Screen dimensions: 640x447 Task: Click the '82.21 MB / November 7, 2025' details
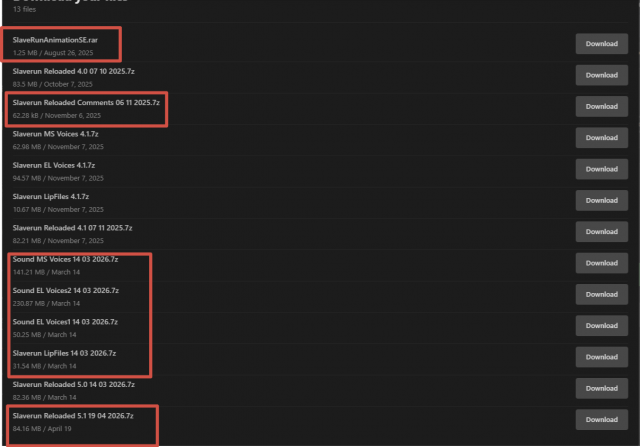pos(58,240)
